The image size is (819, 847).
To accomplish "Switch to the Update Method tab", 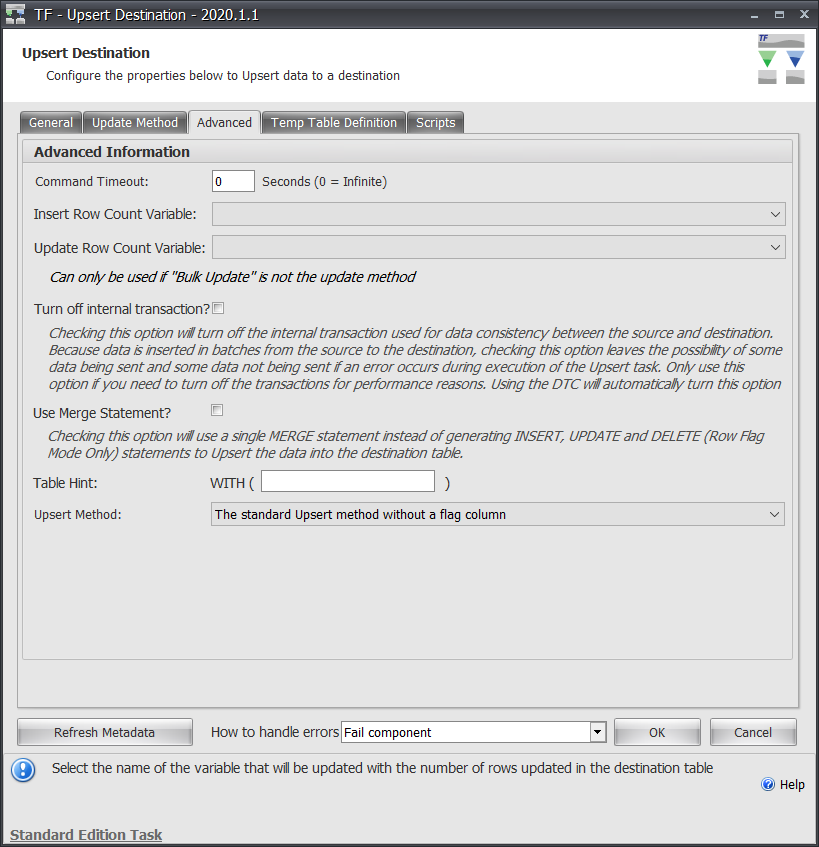I will [x=134, y=122].
